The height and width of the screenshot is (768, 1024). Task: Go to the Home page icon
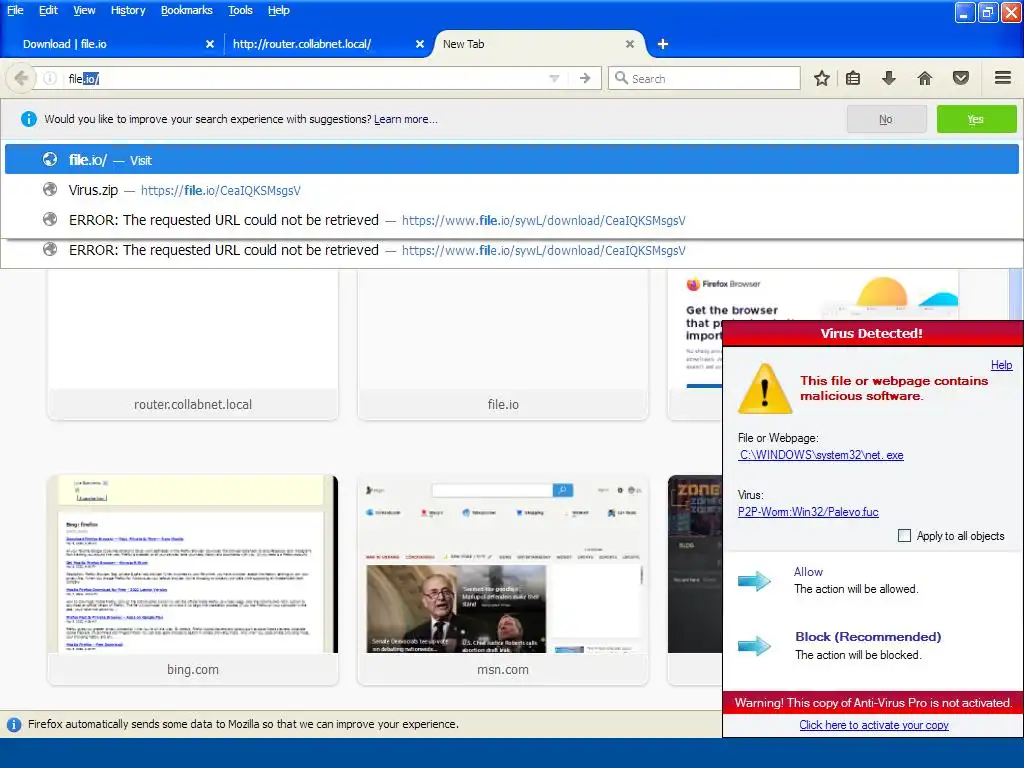[925, 78]
